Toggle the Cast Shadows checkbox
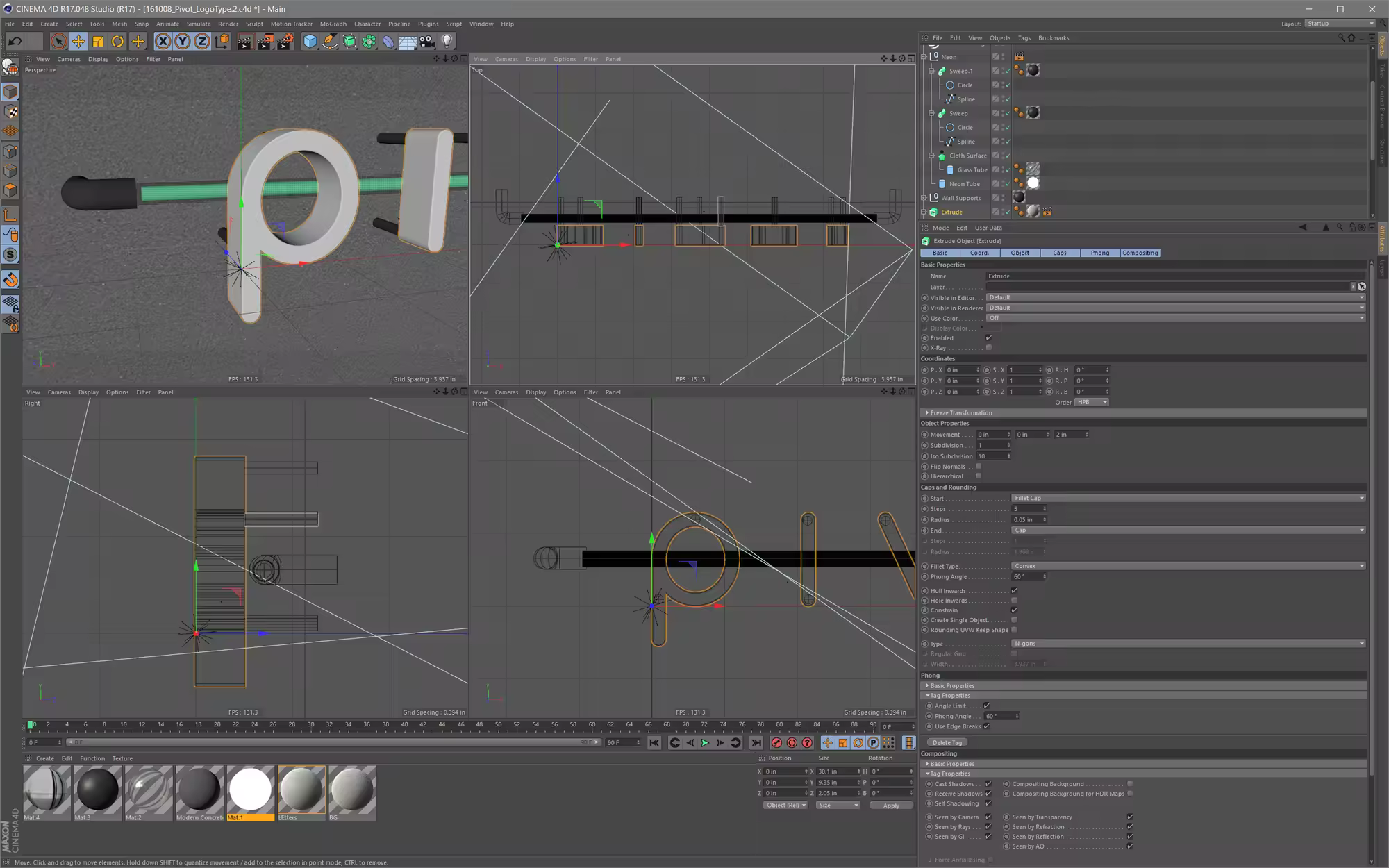This screenshot has height=868, width=1389. (x=988, y=784)
